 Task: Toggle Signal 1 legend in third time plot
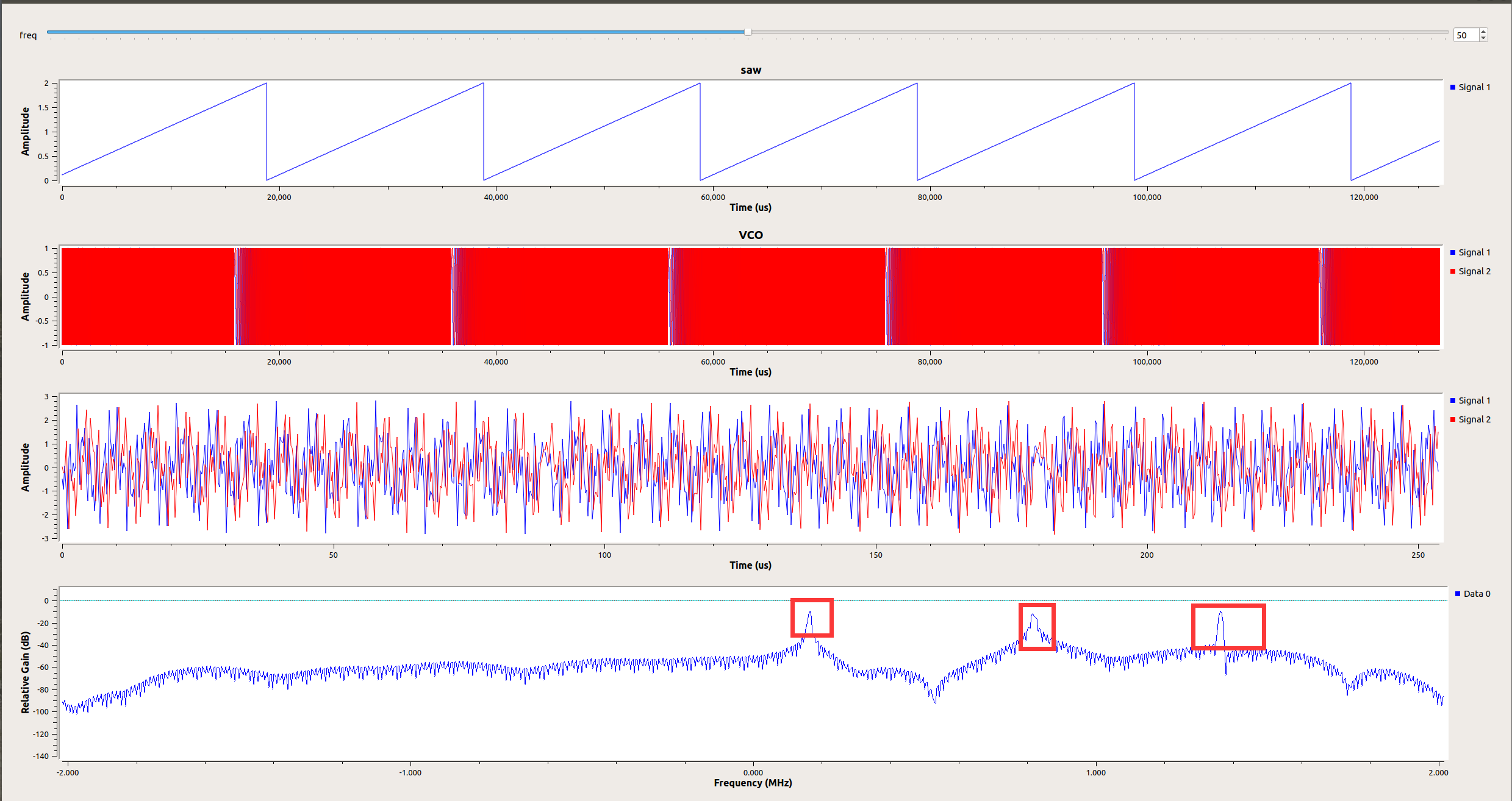coord(1474,400)
